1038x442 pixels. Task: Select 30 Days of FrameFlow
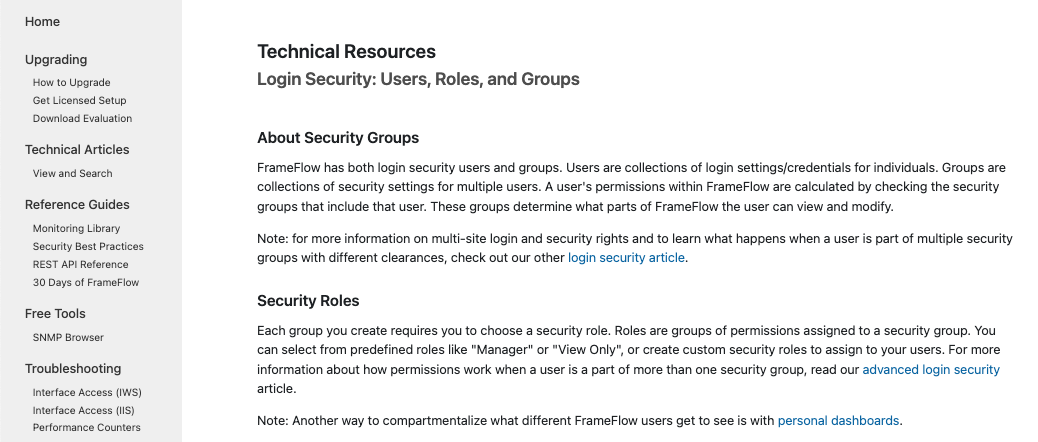pyautogui.click(x=86, y=283)
